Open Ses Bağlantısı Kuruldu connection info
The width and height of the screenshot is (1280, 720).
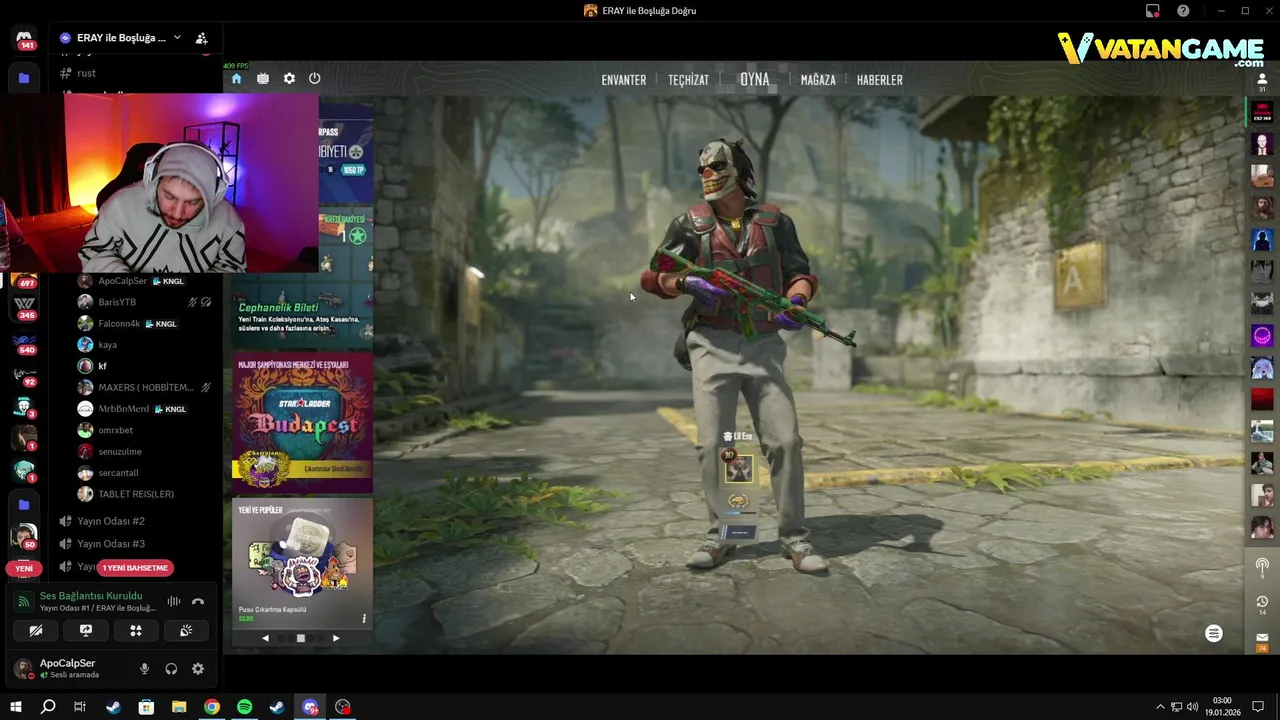pos(91,596)
